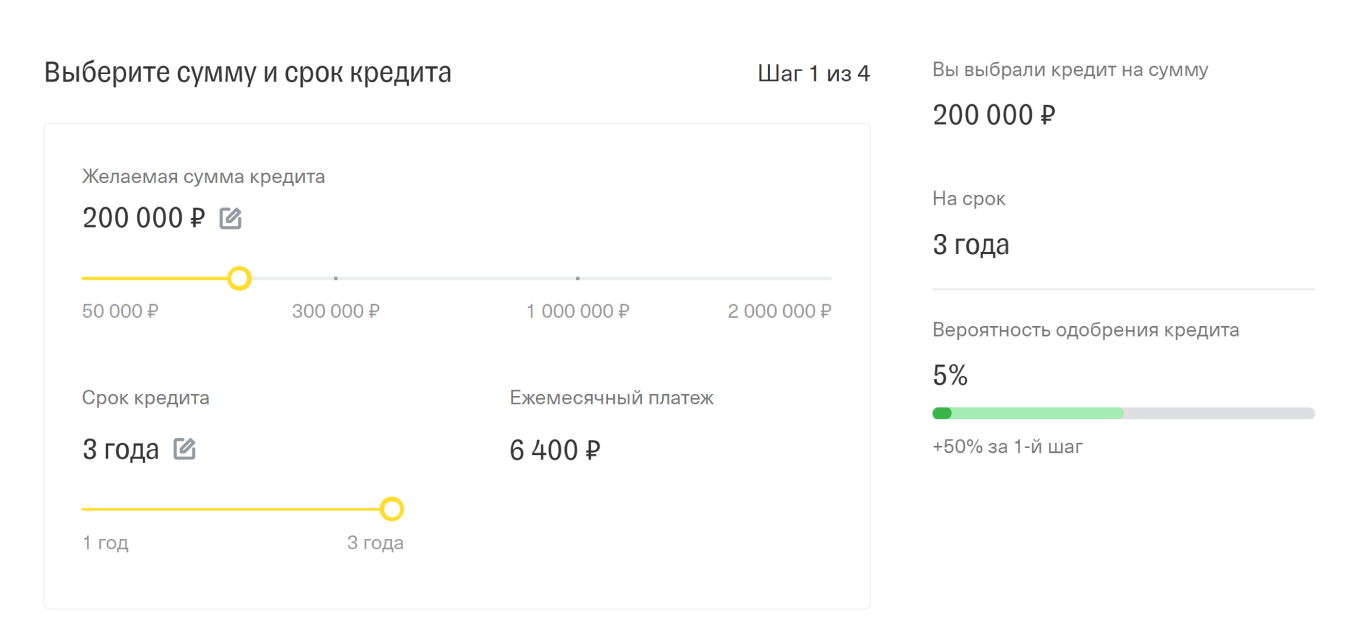Open editing of «Желаемая сумма кредита» value
The image size is (1360, 618).
(x=230, y=217)
